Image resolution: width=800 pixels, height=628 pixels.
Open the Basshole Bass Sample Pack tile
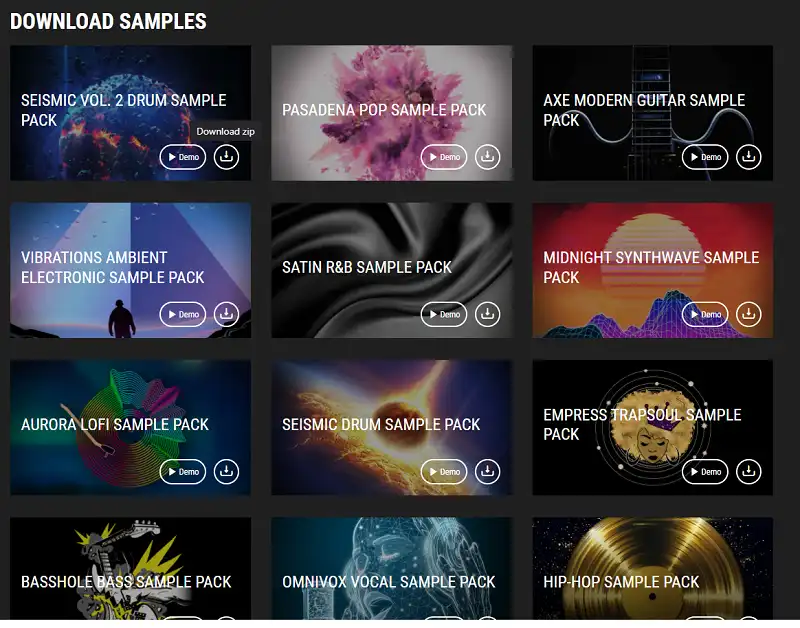pyautogui.click(x=130, y=569)
